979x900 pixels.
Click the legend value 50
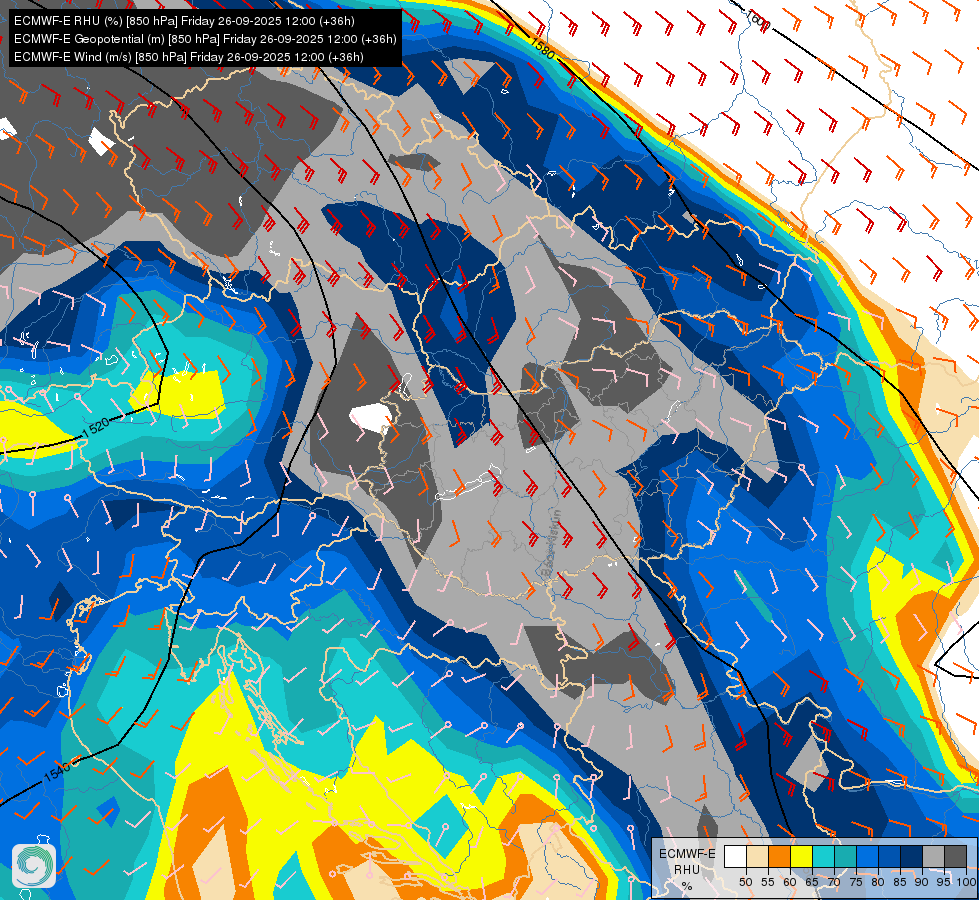(745, 882)
